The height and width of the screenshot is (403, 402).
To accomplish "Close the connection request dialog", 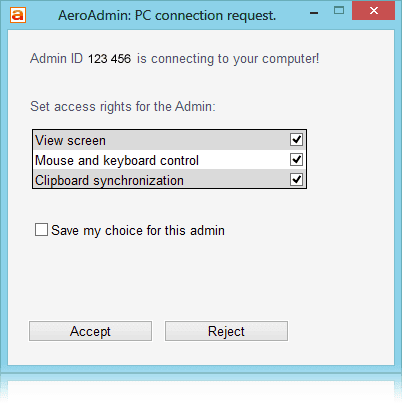I will coord(373,11).
